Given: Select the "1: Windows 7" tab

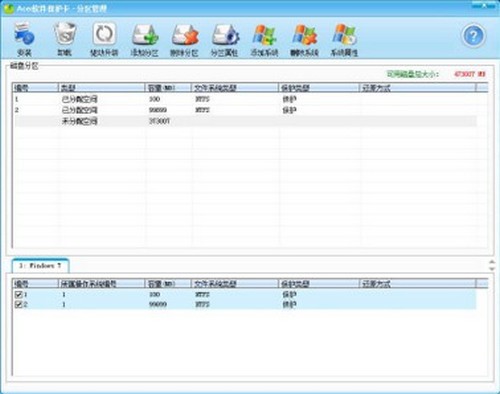Looking at the screenshot, I should (x=40, y=265).
